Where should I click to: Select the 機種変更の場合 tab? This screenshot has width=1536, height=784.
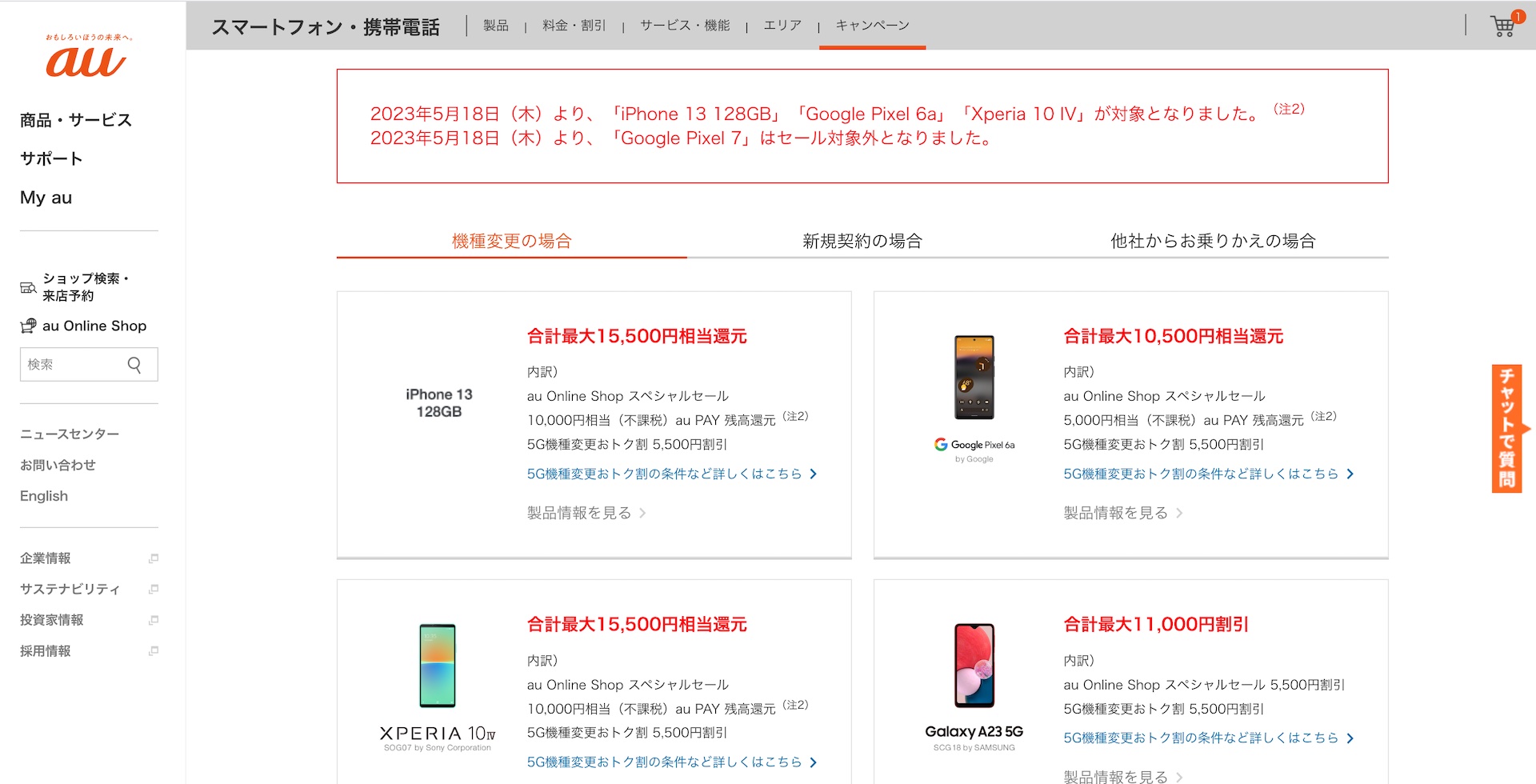(512, 241)
